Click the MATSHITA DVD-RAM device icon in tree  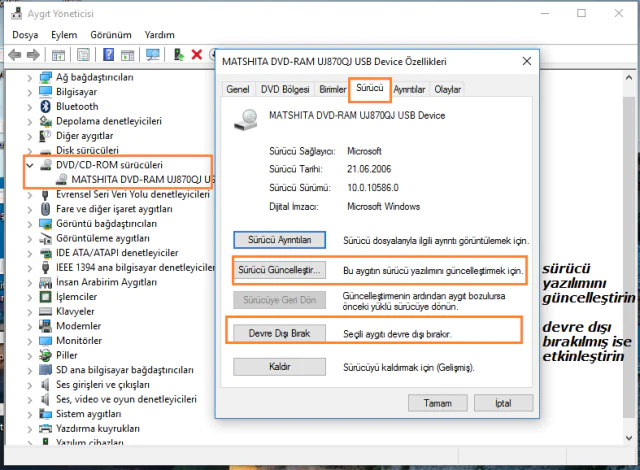pos(61,180)
